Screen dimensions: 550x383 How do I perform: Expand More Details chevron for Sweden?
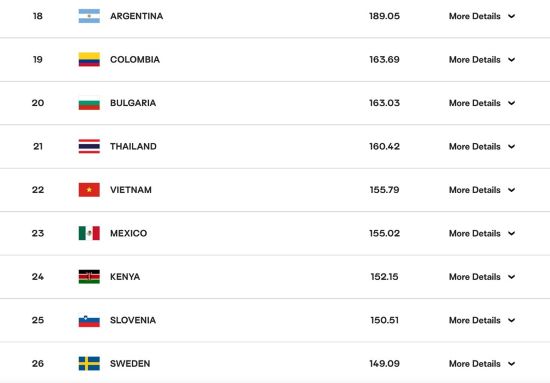[x=512, y=364]
